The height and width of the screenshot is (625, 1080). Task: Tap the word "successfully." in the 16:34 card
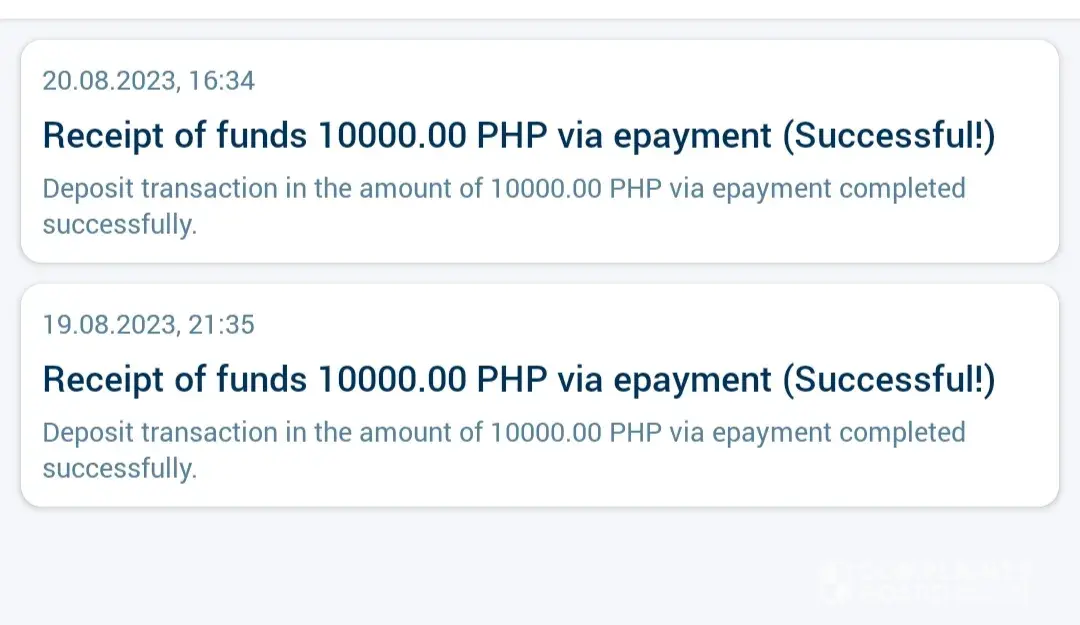click(x=120, y=225)
